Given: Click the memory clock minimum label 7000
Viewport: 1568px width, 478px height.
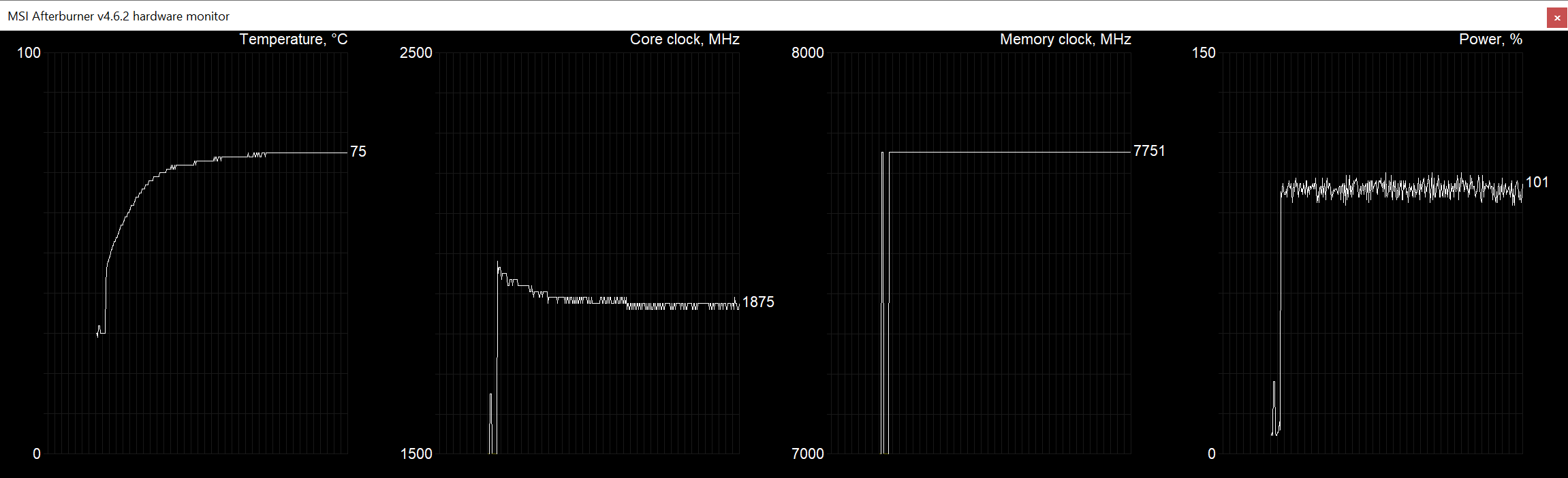Looking at the screenshot, I should click(x=807, y=454).
